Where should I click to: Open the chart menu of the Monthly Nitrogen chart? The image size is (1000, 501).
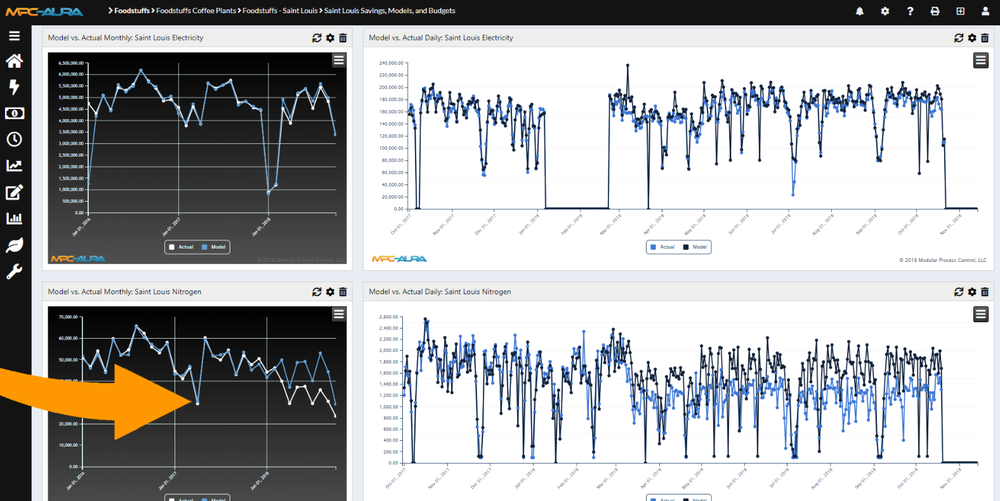[x=339, y=314]
